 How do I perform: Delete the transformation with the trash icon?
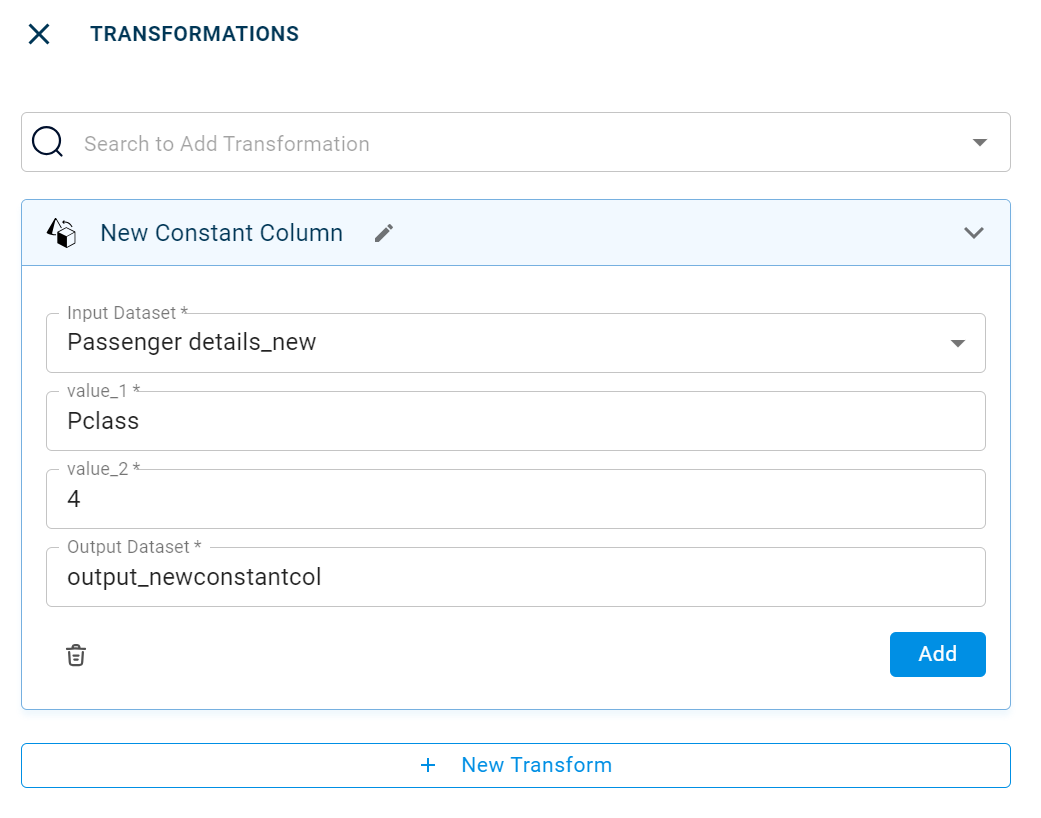(x=76, y=655)
